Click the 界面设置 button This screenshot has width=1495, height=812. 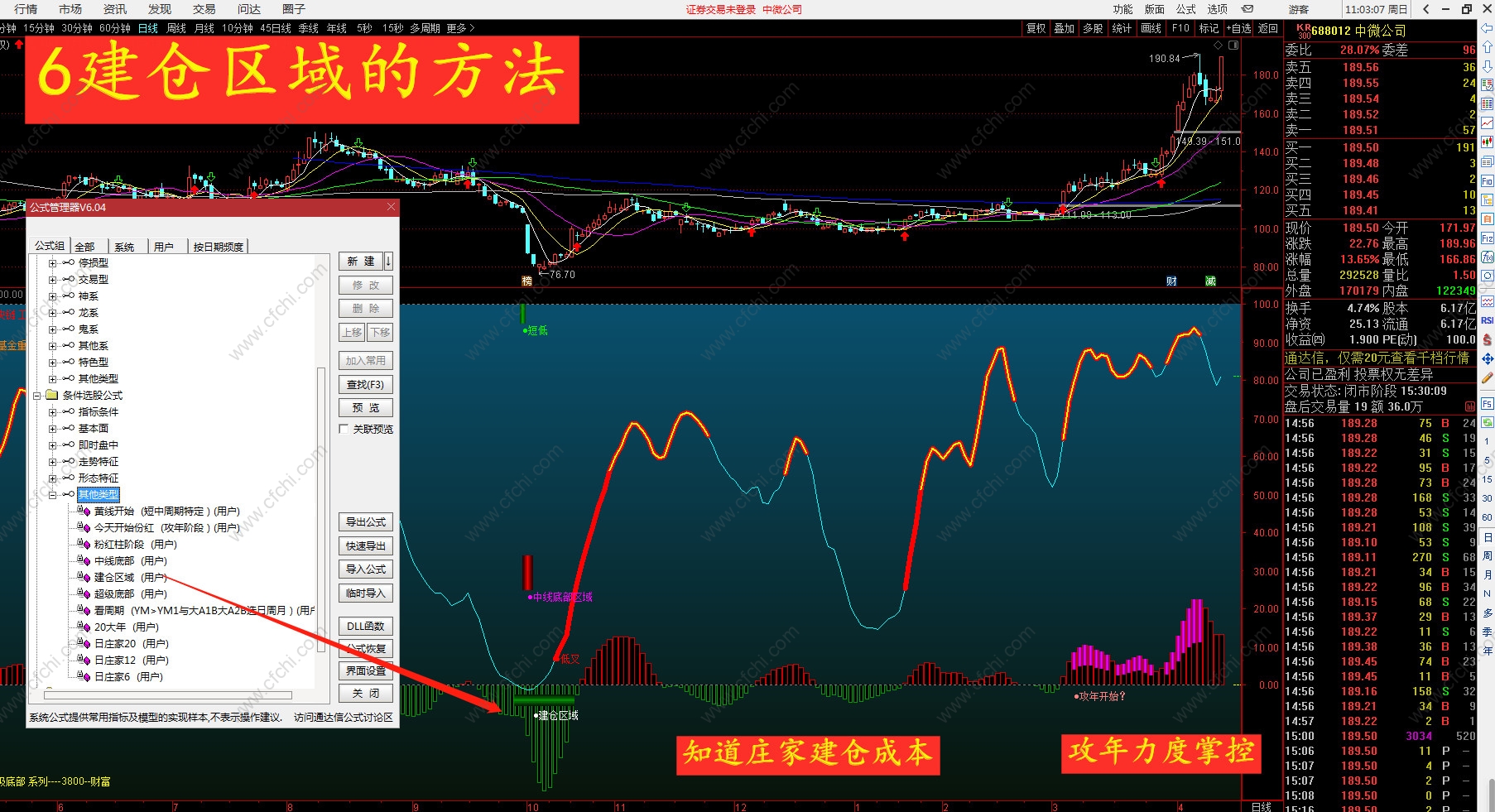(x=366, y=671)
